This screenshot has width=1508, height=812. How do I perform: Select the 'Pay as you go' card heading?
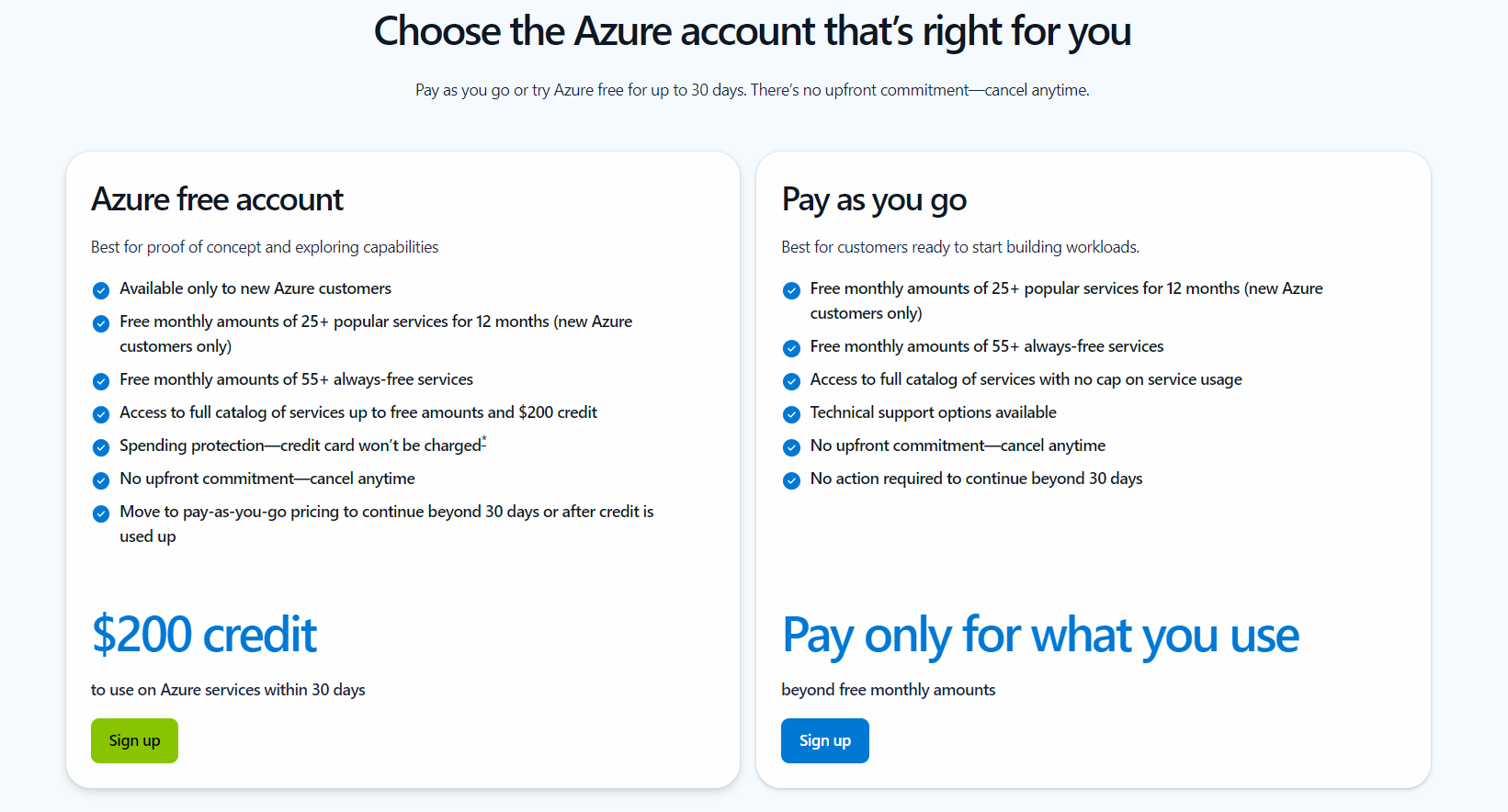(874, 199)
